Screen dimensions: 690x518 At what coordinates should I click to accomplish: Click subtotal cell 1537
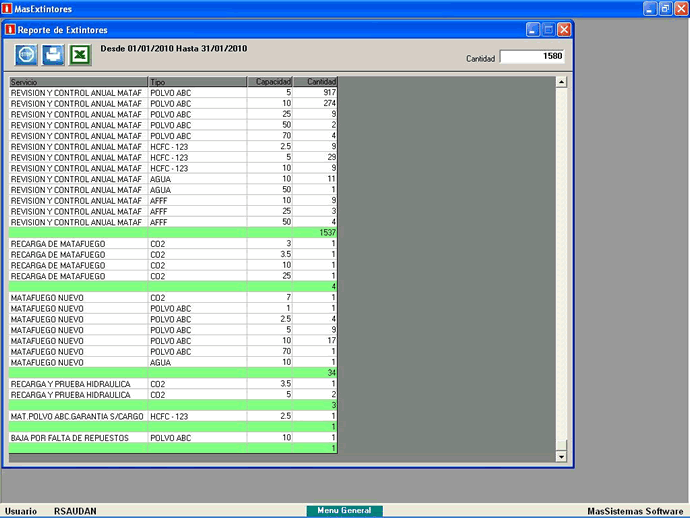click(315, 232)
